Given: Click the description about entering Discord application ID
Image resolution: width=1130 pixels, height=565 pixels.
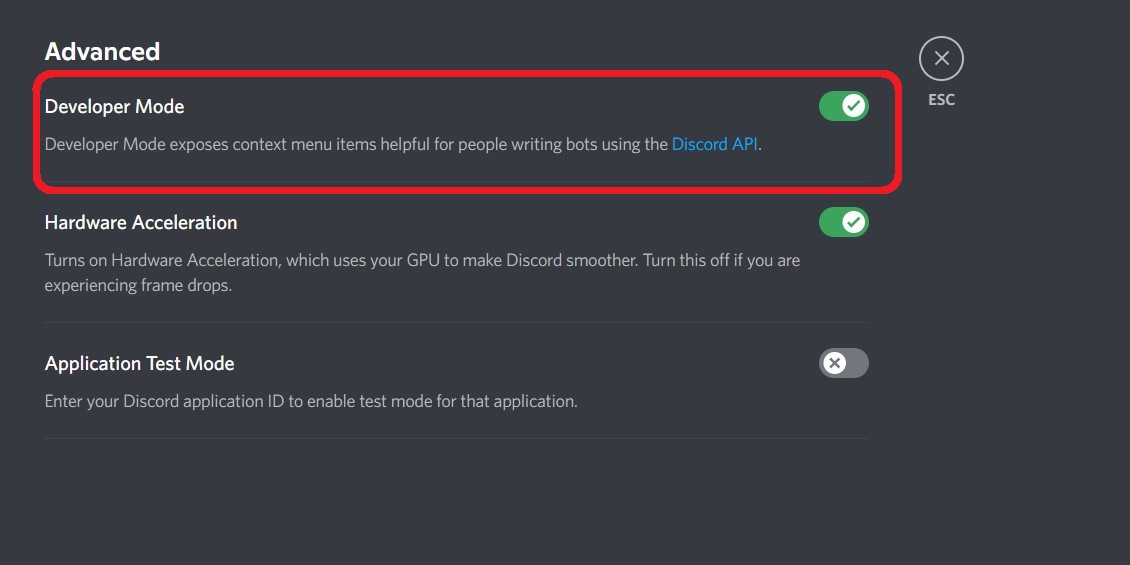Looking at the screenshot, I should pos(311,401).
